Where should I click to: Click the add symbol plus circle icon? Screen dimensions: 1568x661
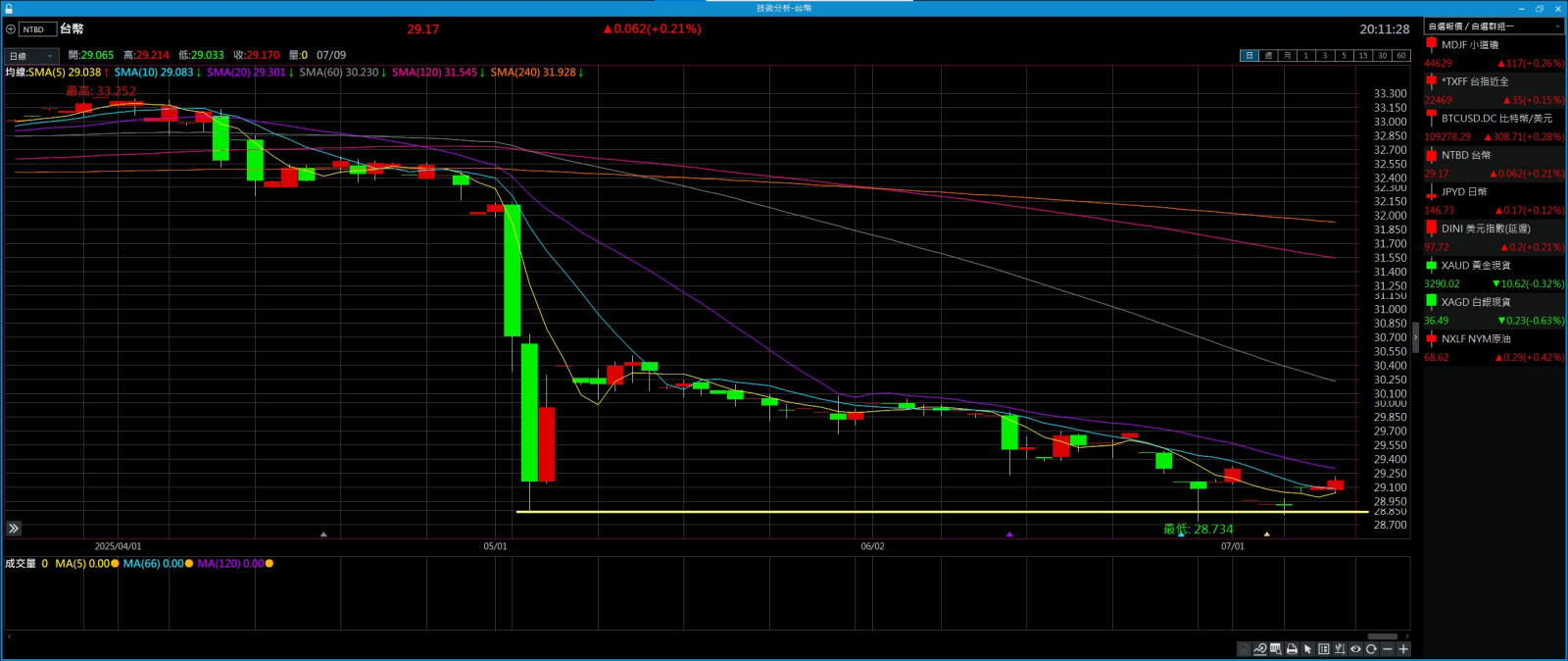point(11,29)
